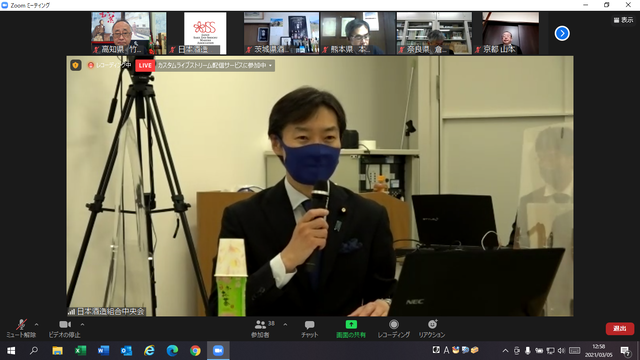Open network status tray icon
Image resolution: width=640 pixels, height=360 pixels.
pos(550,351)
